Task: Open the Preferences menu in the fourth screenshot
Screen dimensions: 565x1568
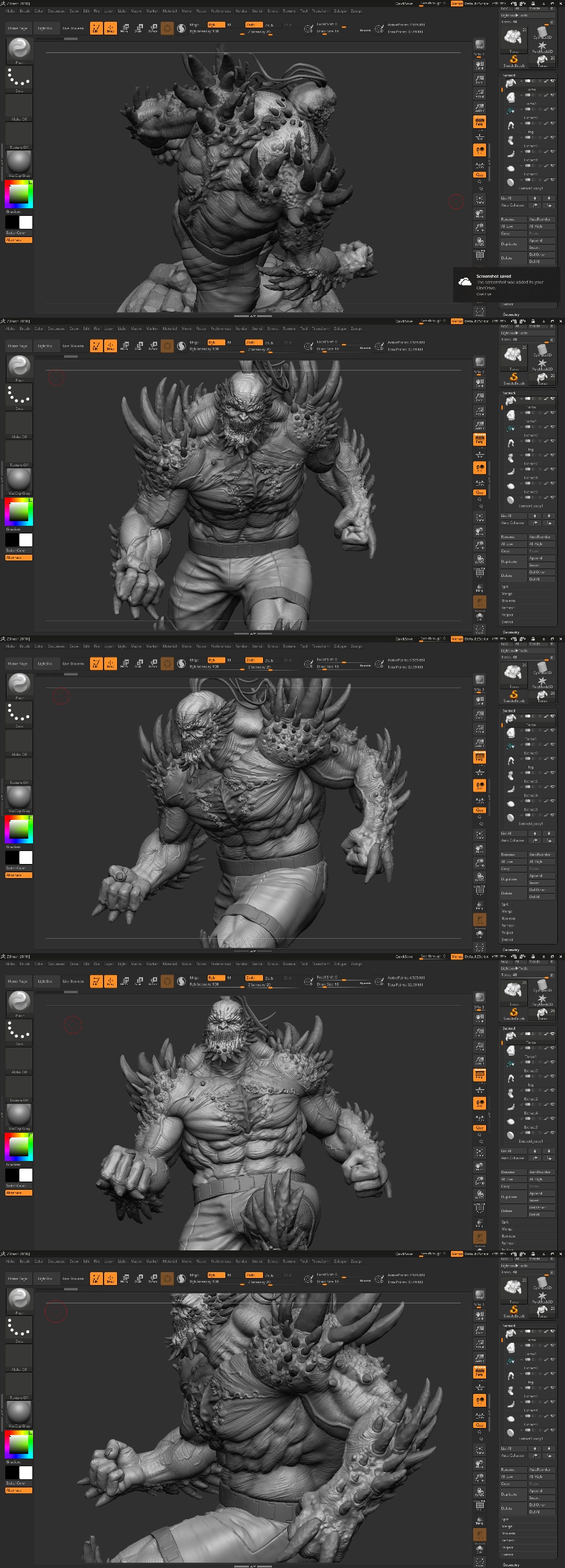Action: [220, 964]
